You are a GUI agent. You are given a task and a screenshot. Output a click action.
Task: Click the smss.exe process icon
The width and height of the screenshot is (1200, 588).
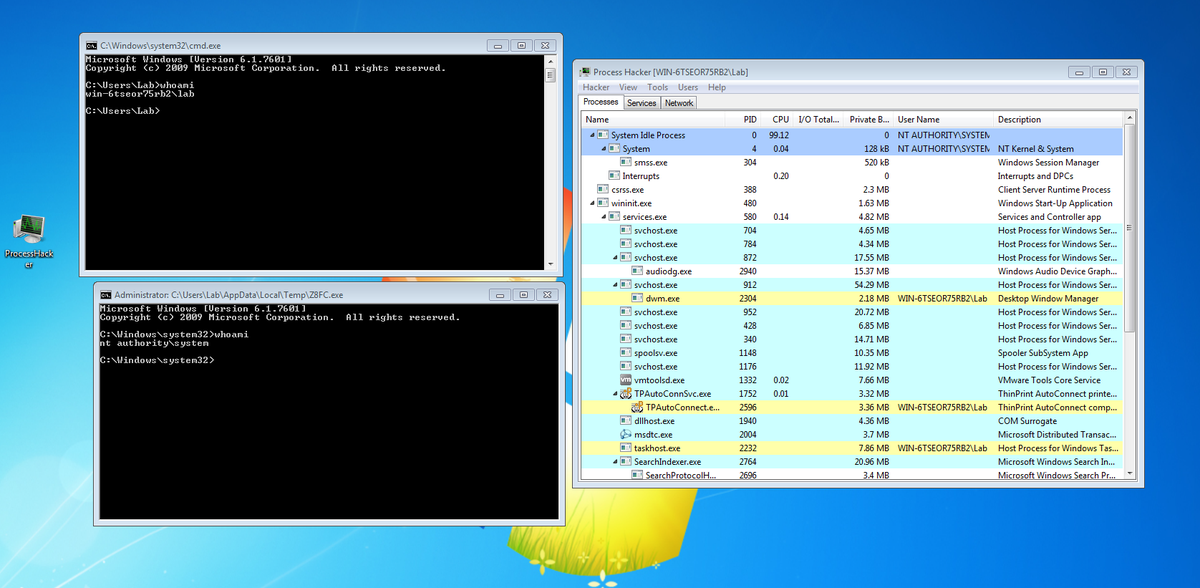[x=626, y=162]
